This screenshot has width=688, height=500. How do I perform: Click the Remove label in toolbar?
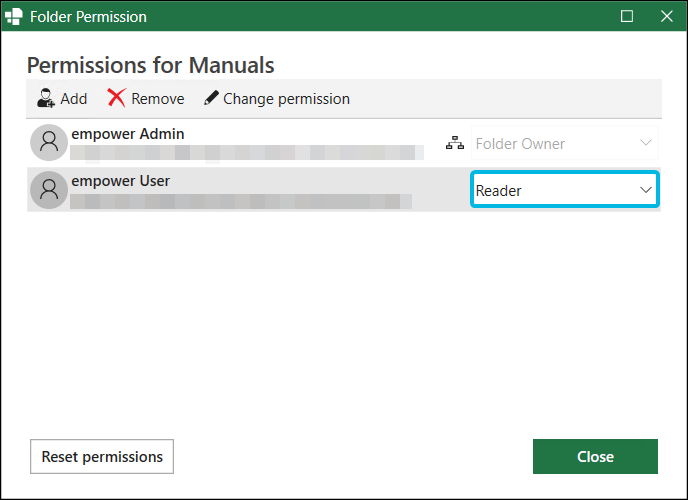[x=158, y=99]
